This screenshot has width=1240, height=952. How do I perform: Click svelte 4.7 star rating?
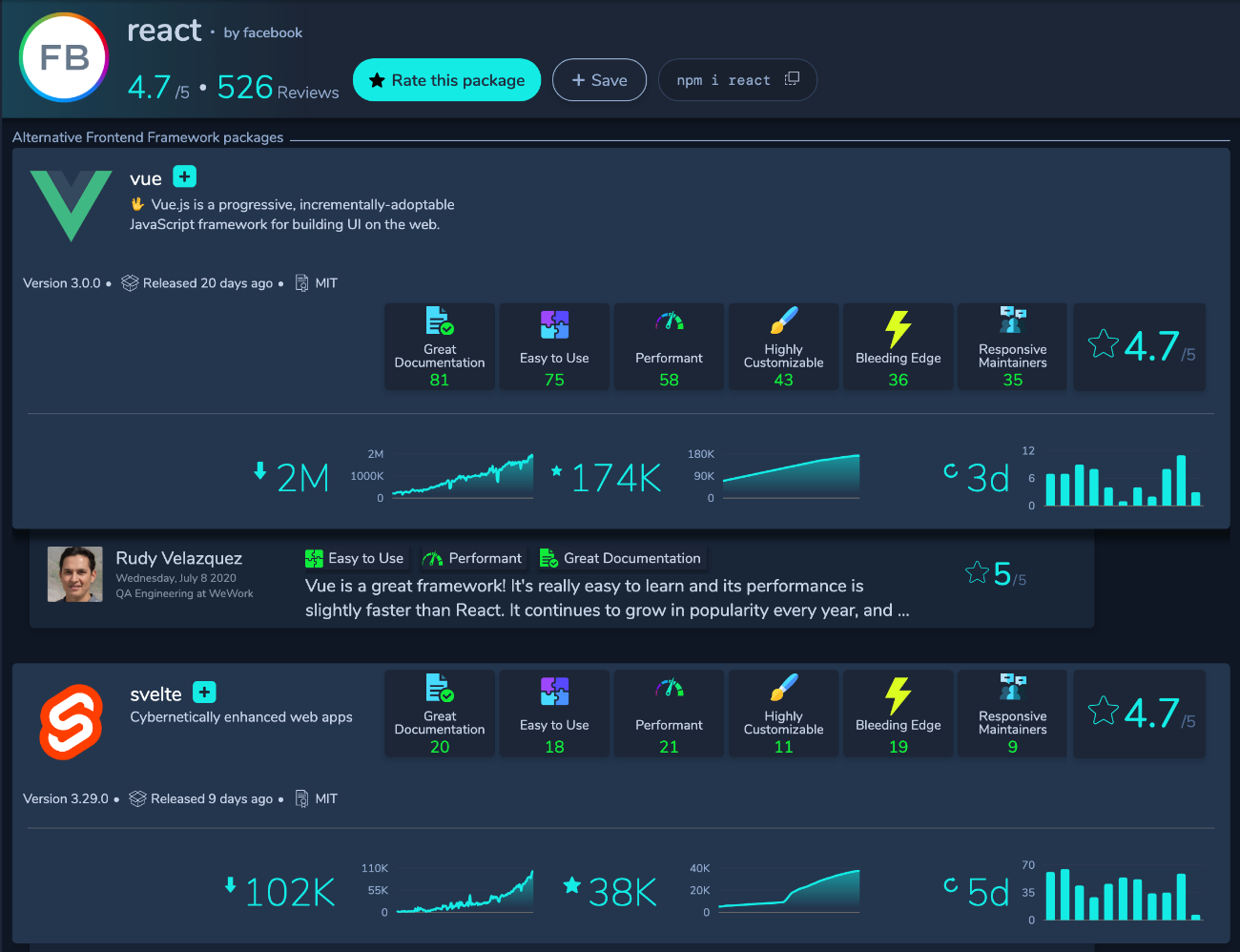pyautogui.click(x=1140, y=714)
